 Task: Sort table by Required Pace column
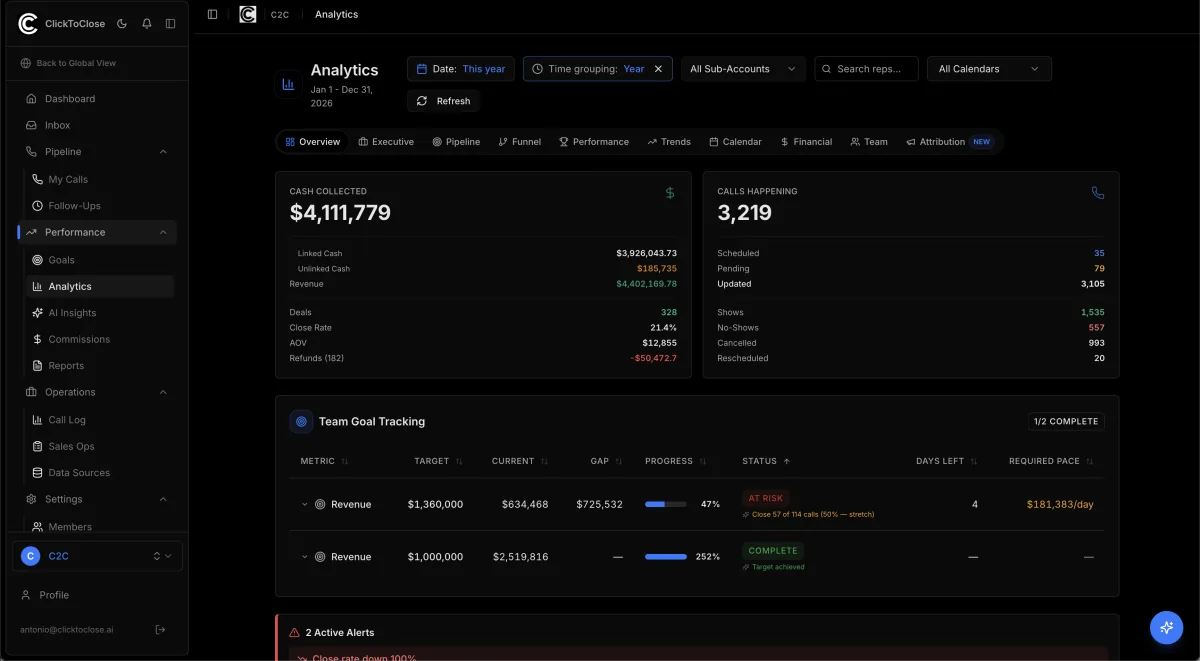pyautogui.click(x=1051, y=461)
